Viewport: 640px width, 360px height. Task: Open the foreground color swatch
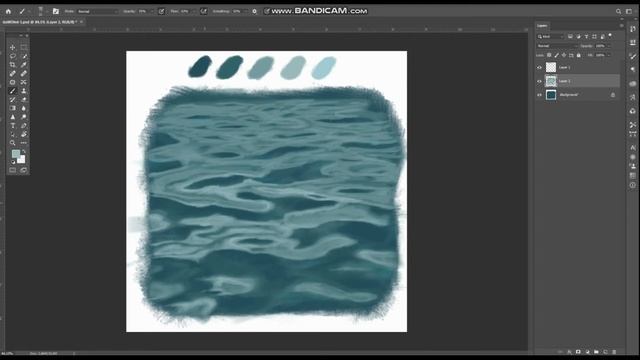pyautogui.click(x=16, y=153)
